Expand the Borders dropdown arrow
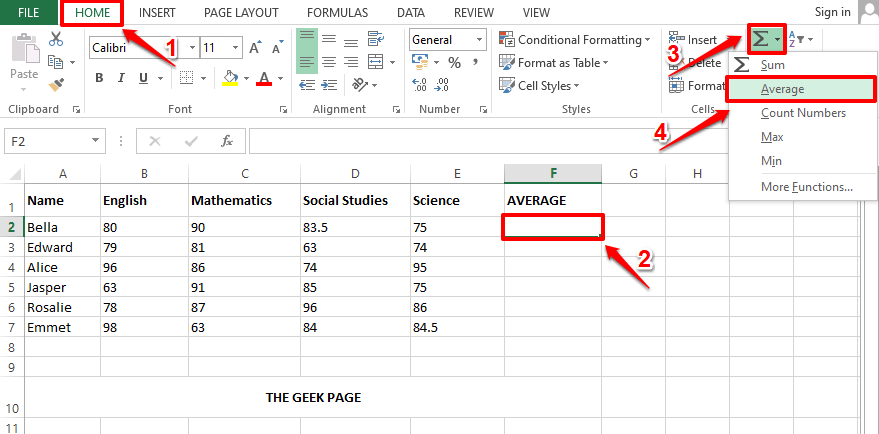The width and height of the screenshot is (879, 434). [x=203, y=79]
